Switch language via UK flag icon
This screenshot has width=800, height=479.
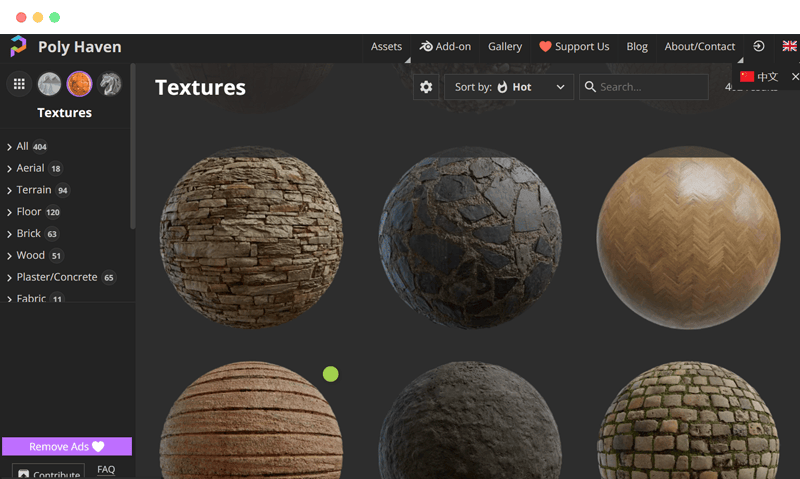(789, 46)
